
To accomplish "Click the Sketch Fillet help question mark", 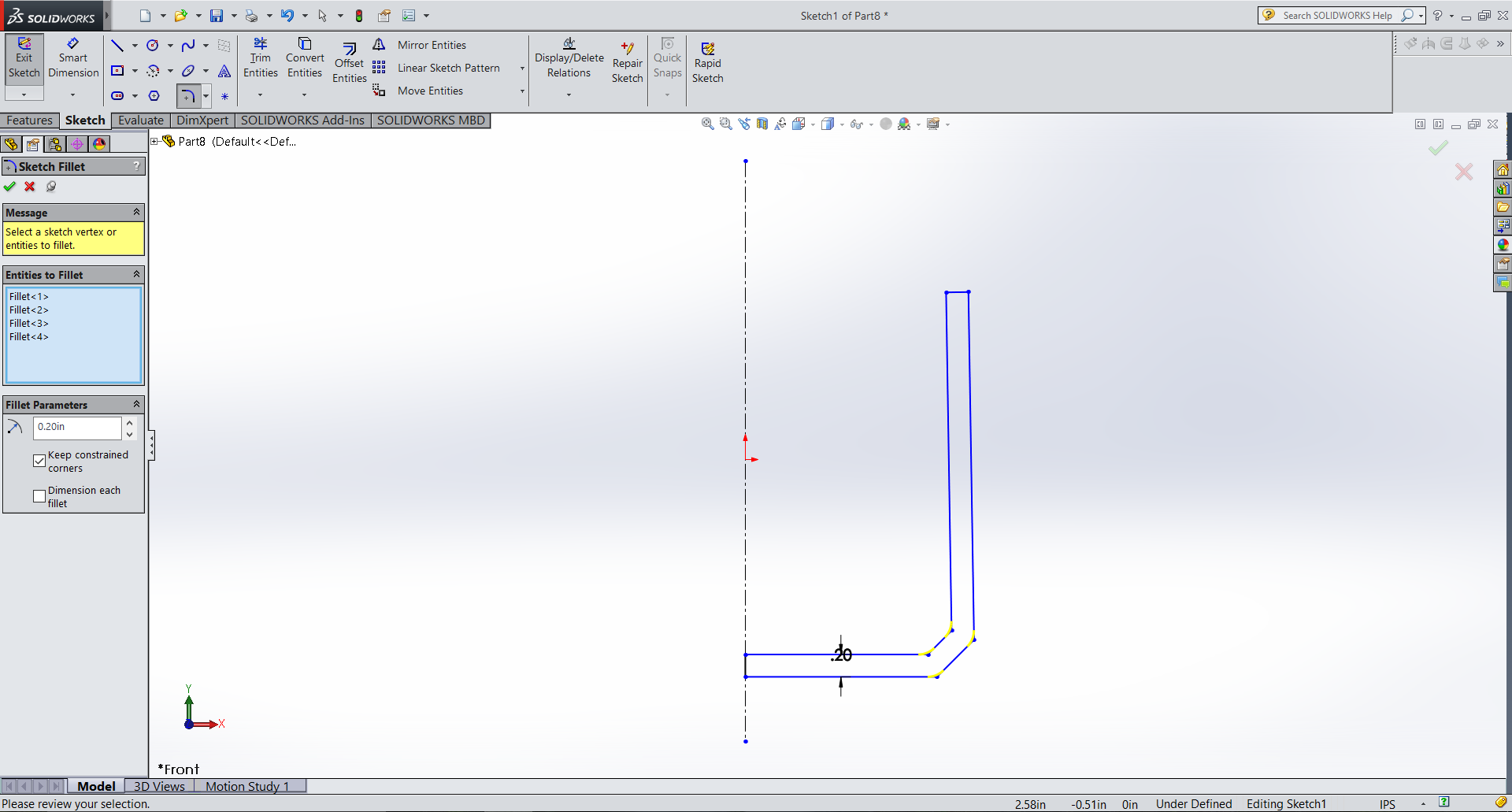I will [137, 165].
